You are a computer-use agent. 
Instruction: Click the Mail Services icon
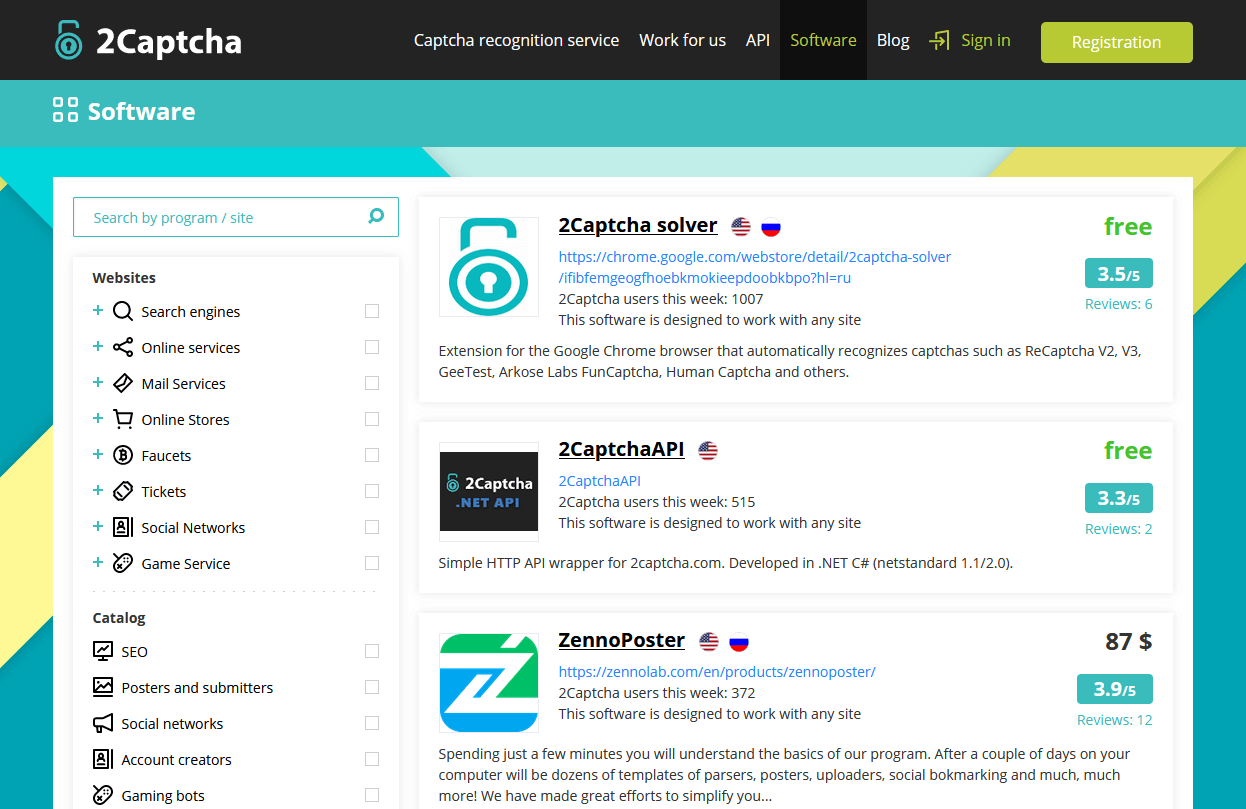pyautogui.click(x=123, y=383)
